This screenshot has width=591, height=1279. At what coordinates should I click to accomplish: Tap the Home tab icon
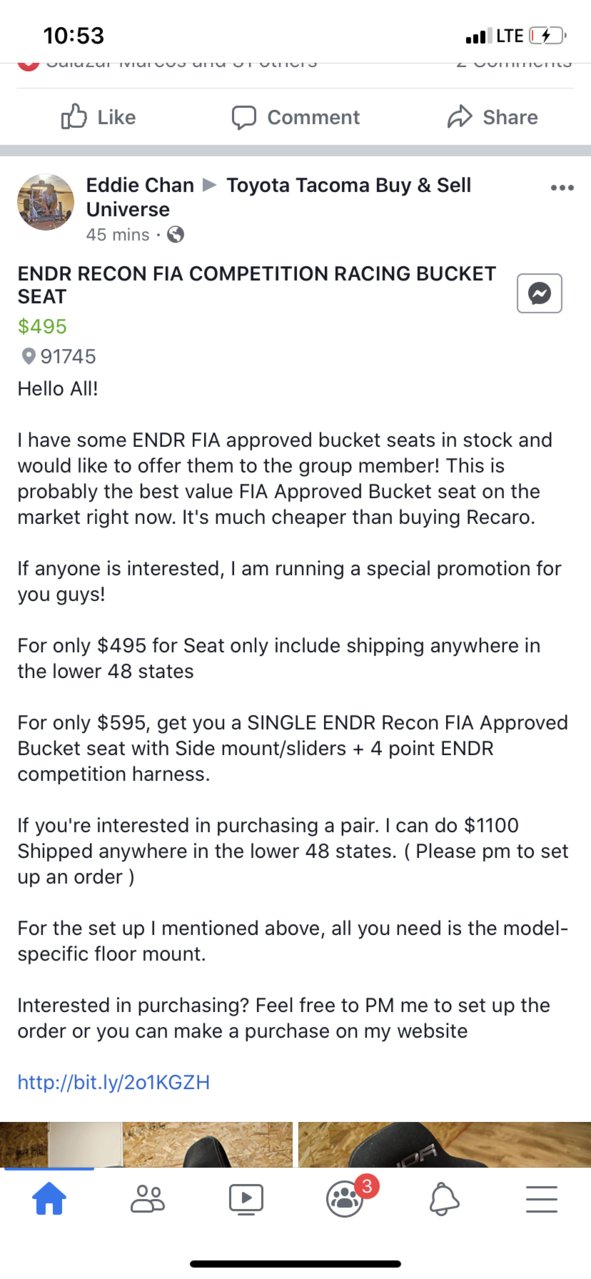click(x=50, y=1198)
